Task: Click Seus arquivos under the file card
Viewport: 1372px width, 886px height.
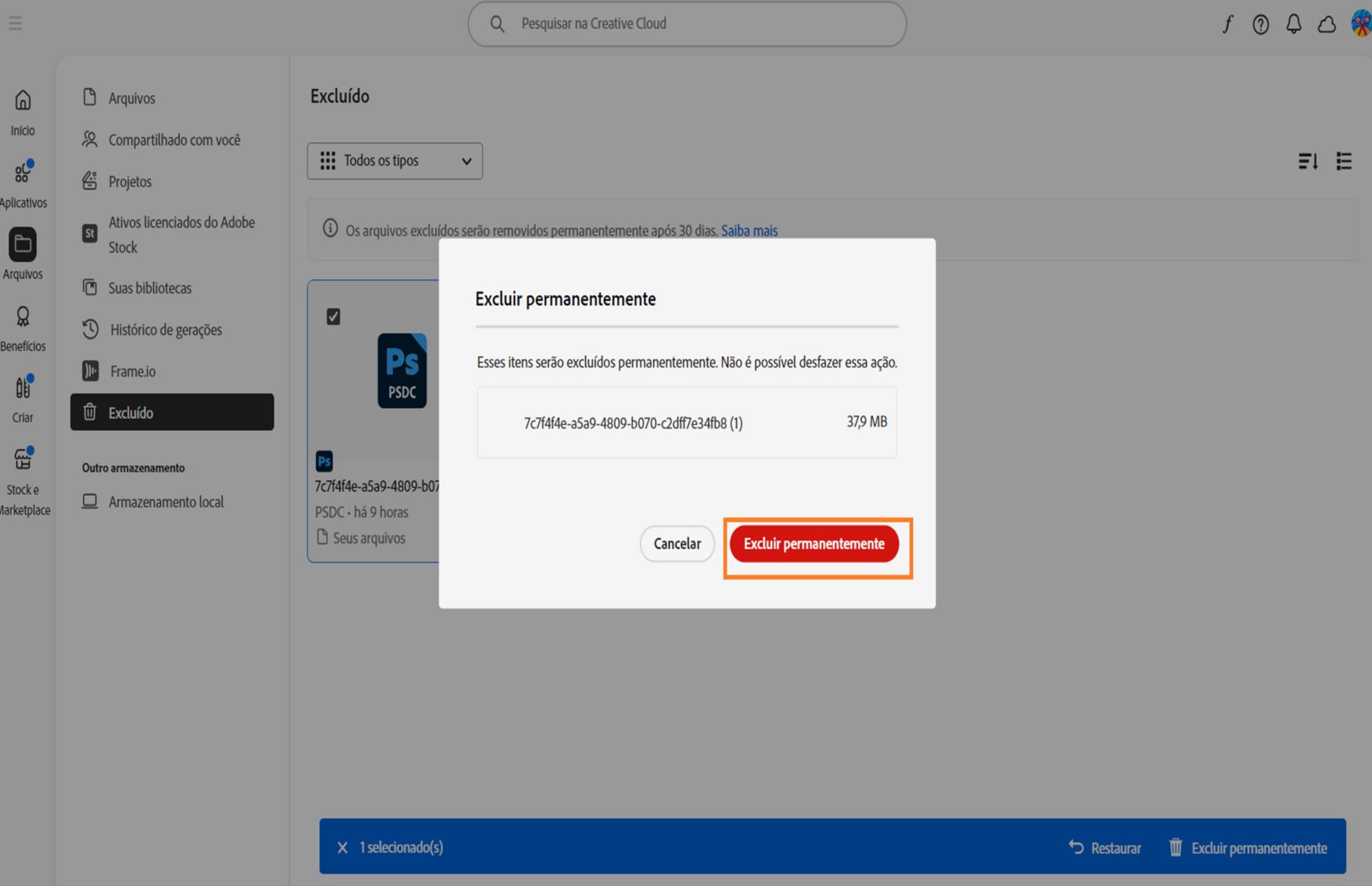Action: [x=361, y=538]
